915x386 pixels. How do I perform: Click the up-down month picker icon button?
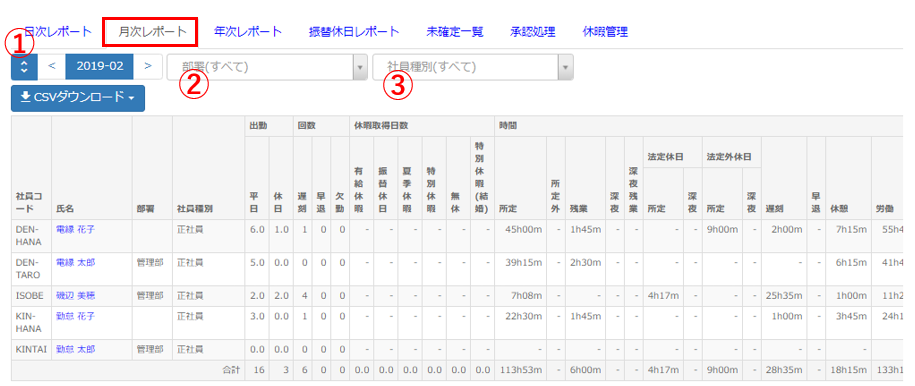click(24, 67)
